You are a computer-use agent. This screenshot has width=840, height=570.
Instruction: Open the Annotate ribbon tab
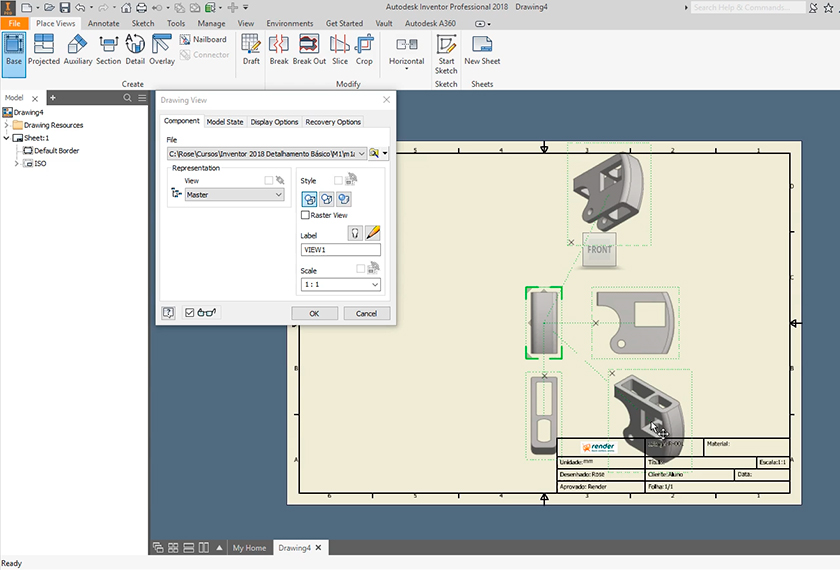pos(103,22)
